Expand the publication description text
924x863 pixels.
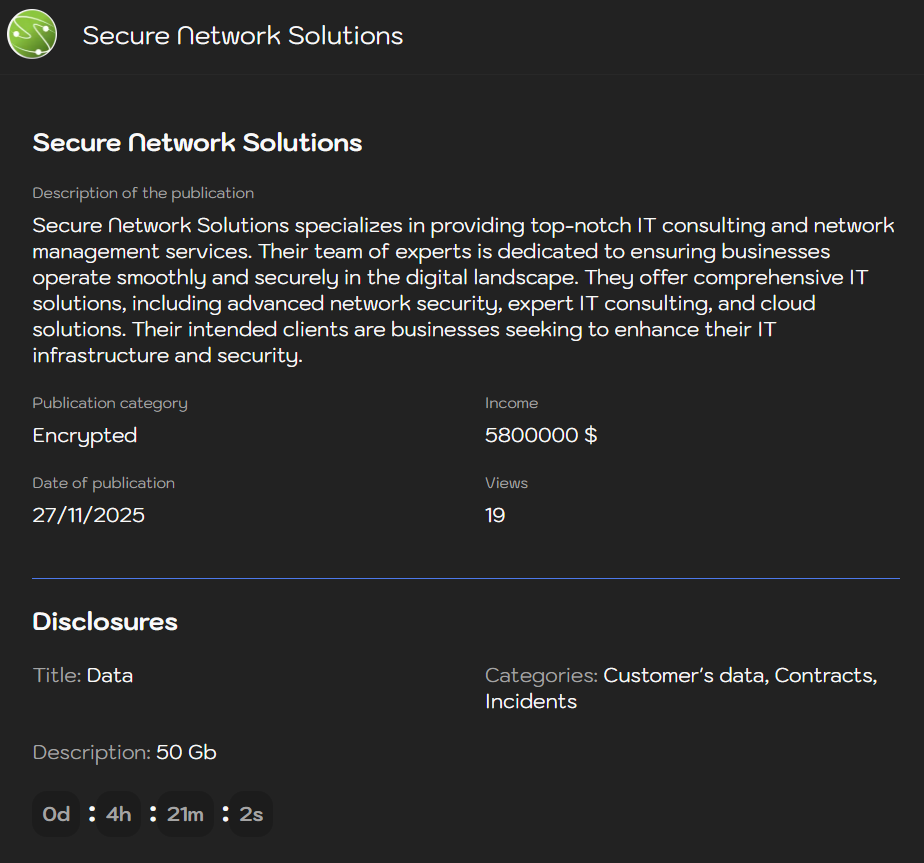coord(462,290)
